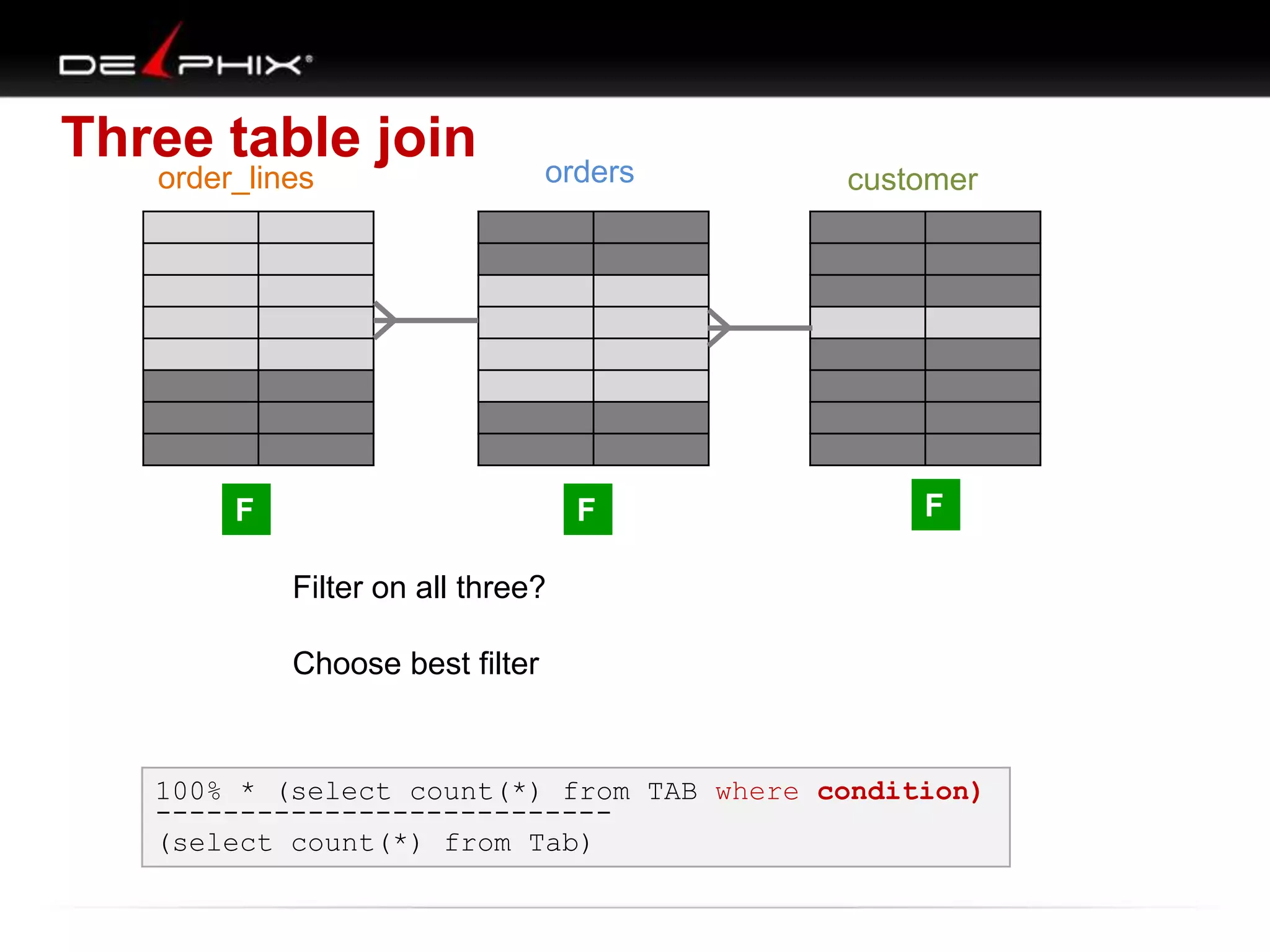The width and height of the screenshot is (1270, 952).
Task: Click the single light row in customer table
Action: 925,322
